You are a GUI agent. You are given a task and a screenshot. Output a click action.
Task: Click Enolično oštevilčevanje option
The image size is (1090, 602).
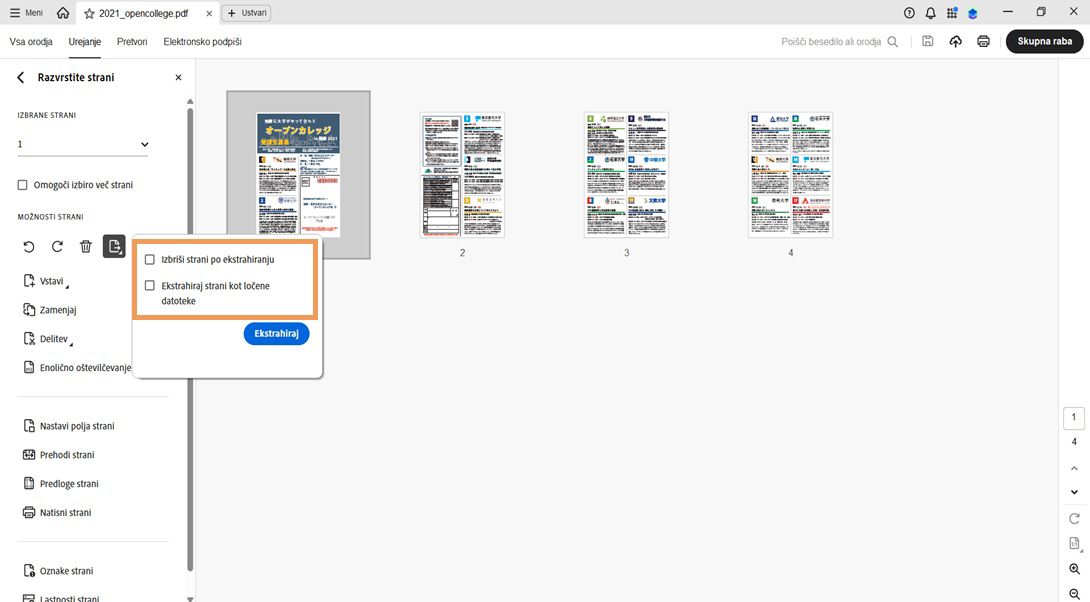[77, 368]
